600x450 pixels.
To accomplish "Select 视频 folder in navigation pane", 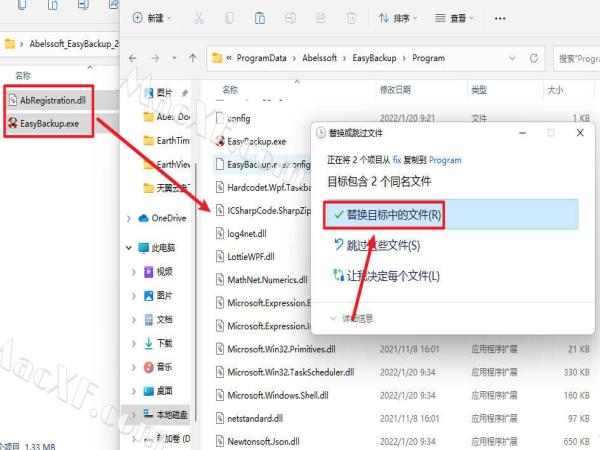I will coord(158,272).
